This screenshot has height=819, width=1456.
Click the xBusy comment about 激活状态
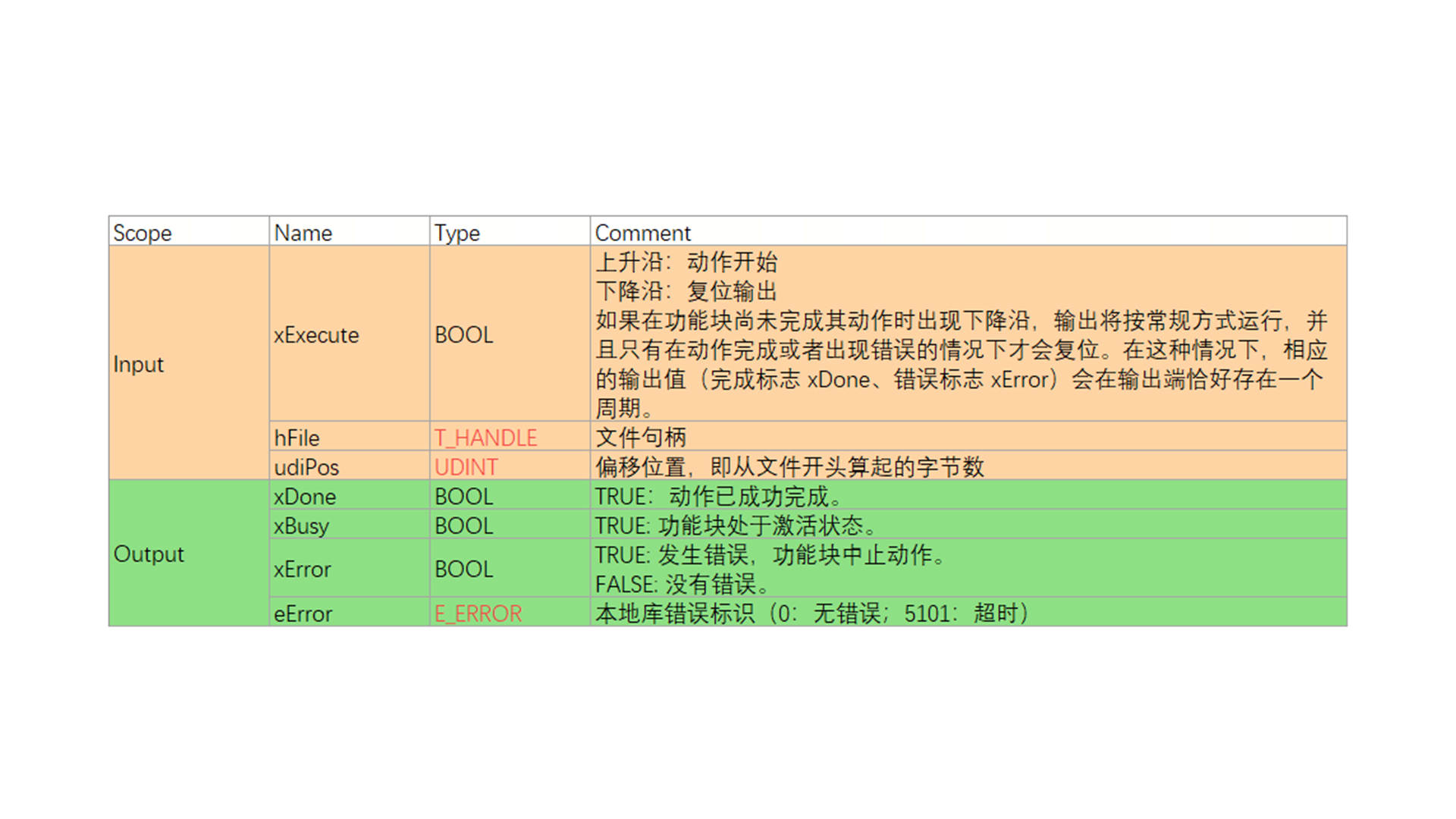coord(736,526)
